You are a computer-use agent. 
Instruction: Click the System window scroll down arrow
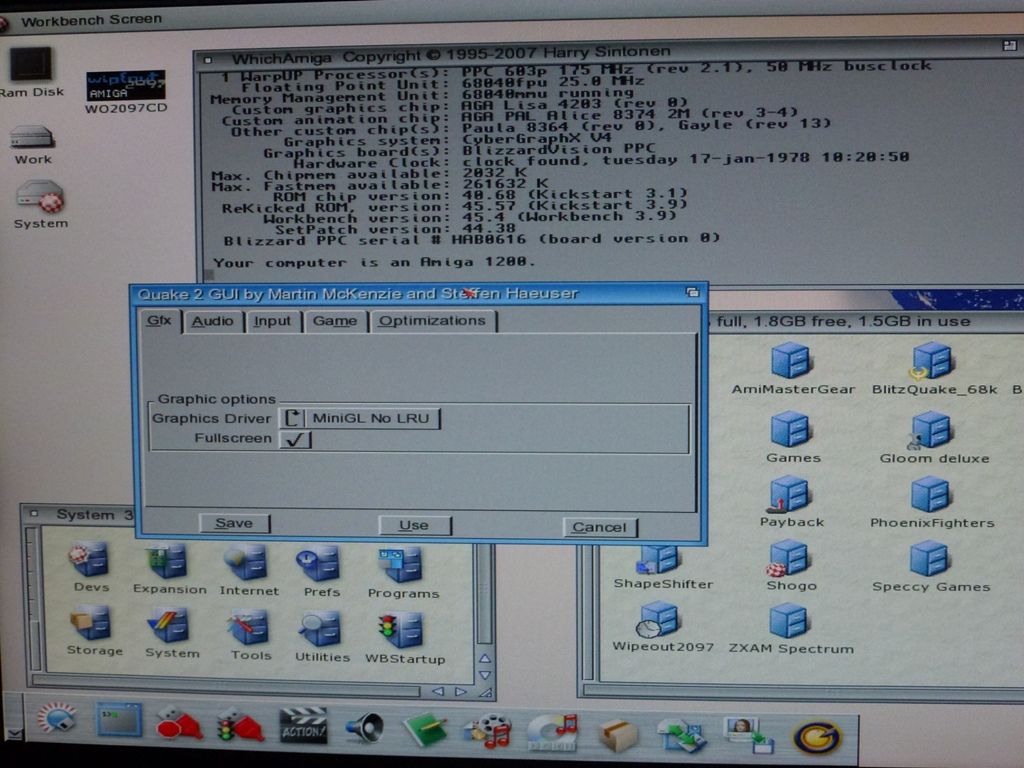485,675
